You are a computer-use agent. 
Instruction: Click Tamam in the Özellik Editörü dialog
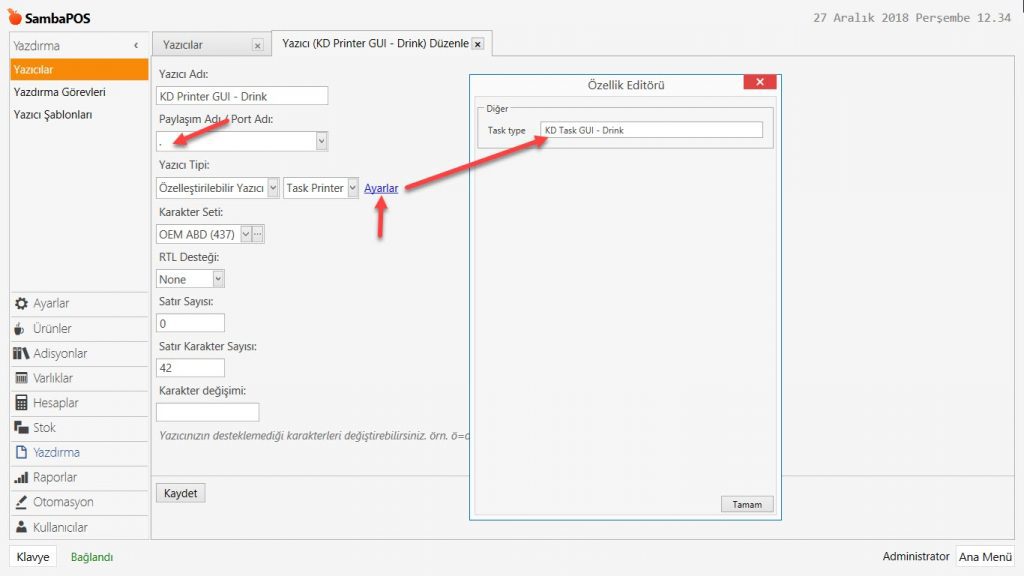(747, 504)
